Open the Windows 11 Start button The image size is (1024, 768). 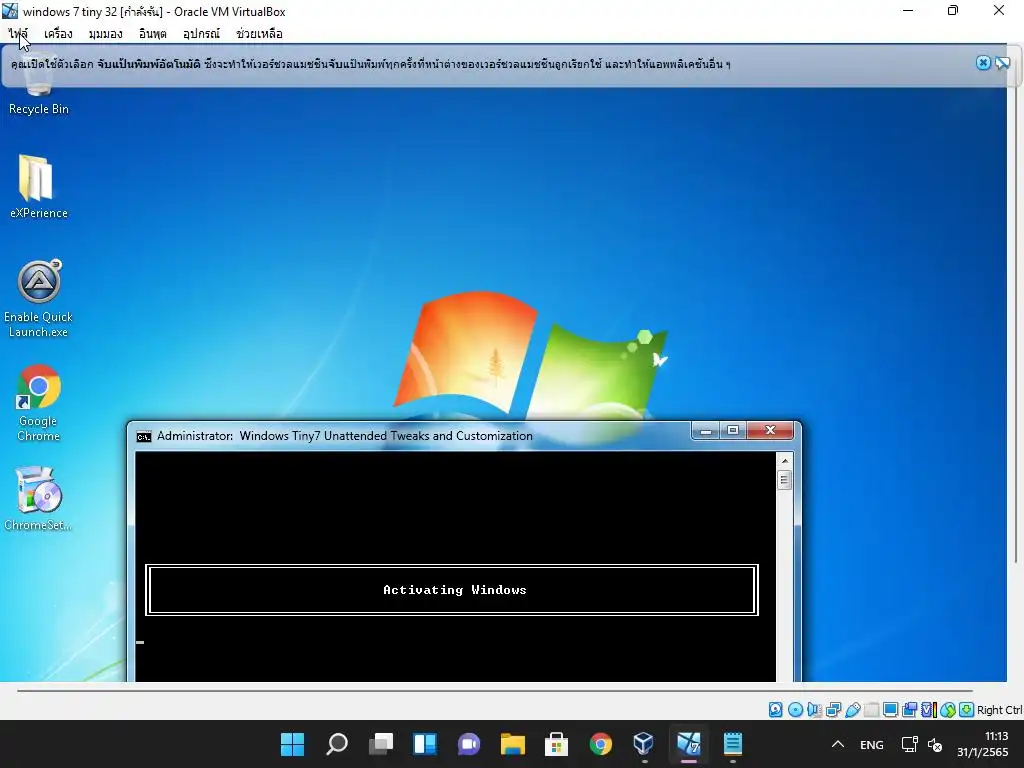292,744
